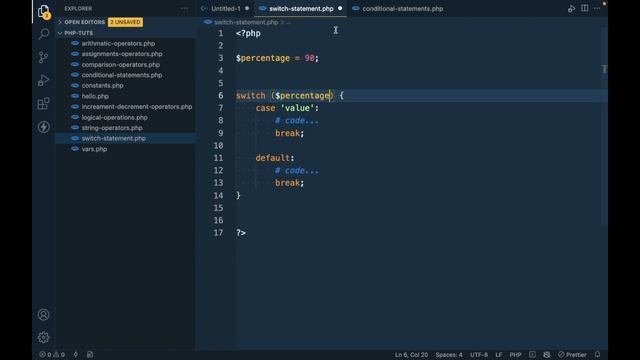Change language mode PHP in status bar

pyautogui.click(x=515, y=355)
